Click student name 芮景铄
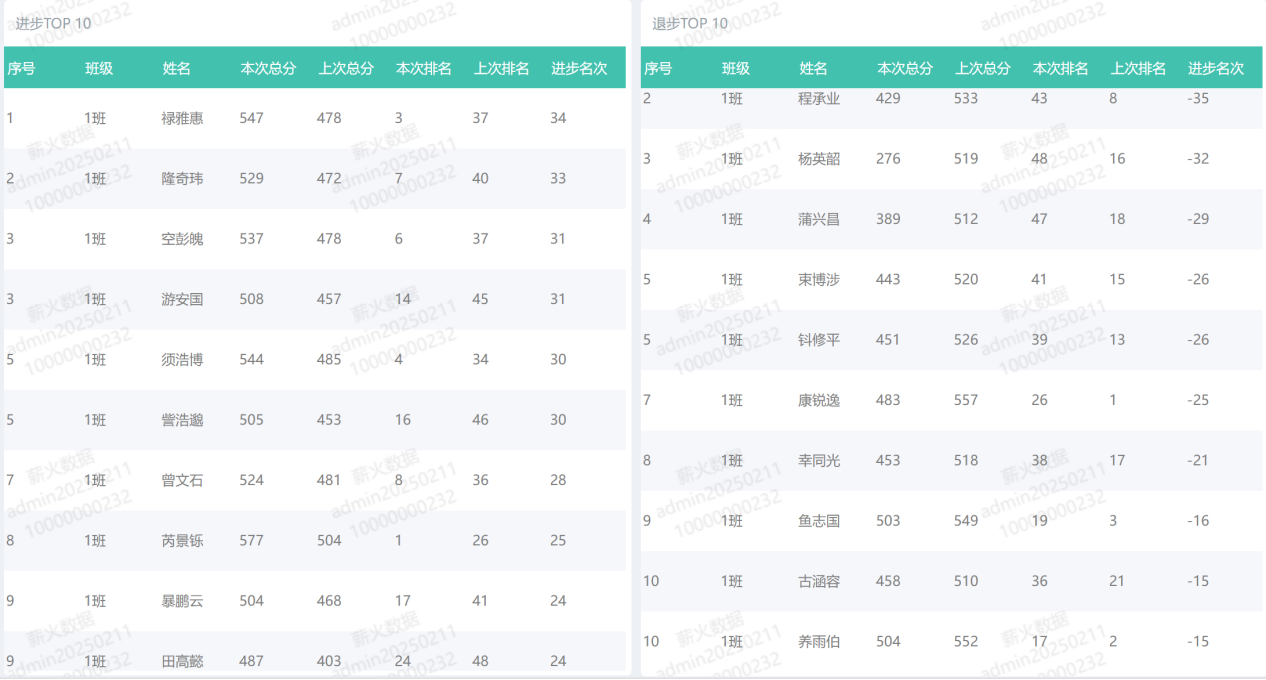Image resolution: width=1266 pixels, height=680 pixels. 182,541
